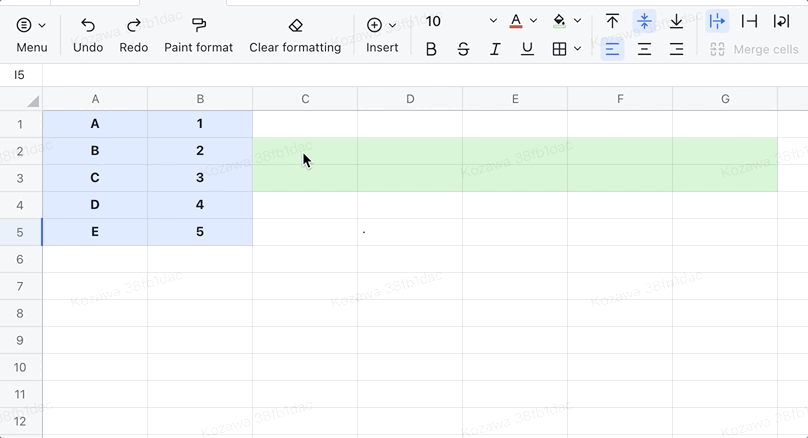Expand the font color options arrow
Viewport: 808px width, 438px height.
534,21
